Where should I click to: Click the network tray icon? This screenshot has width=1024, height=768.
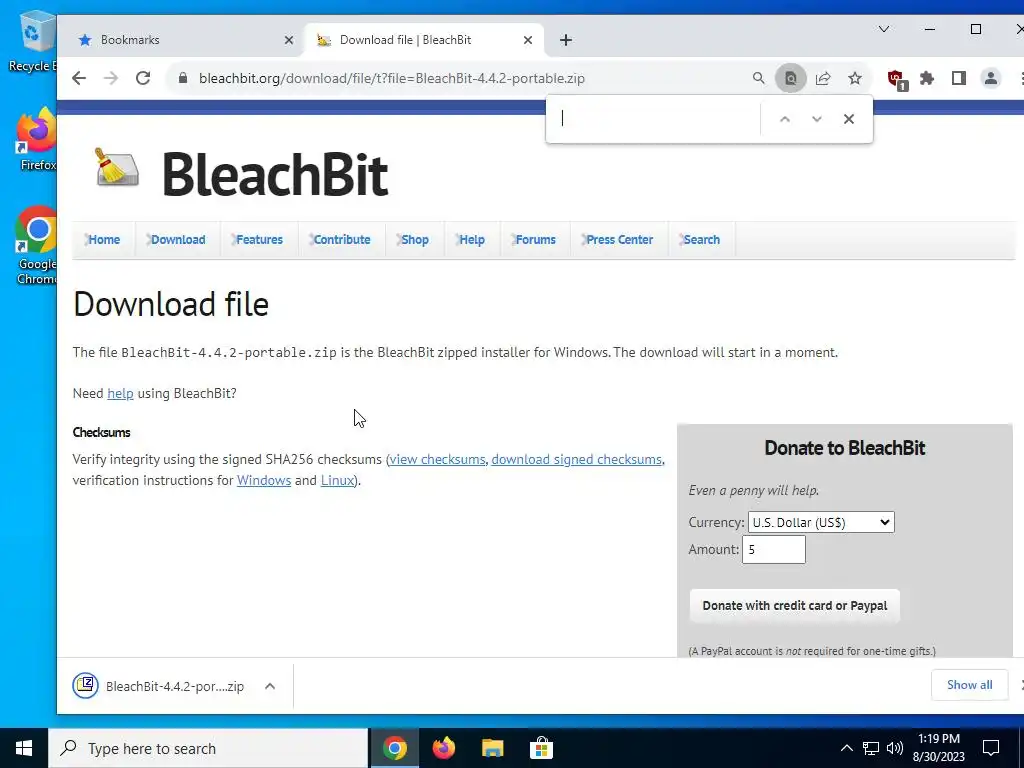871,748
